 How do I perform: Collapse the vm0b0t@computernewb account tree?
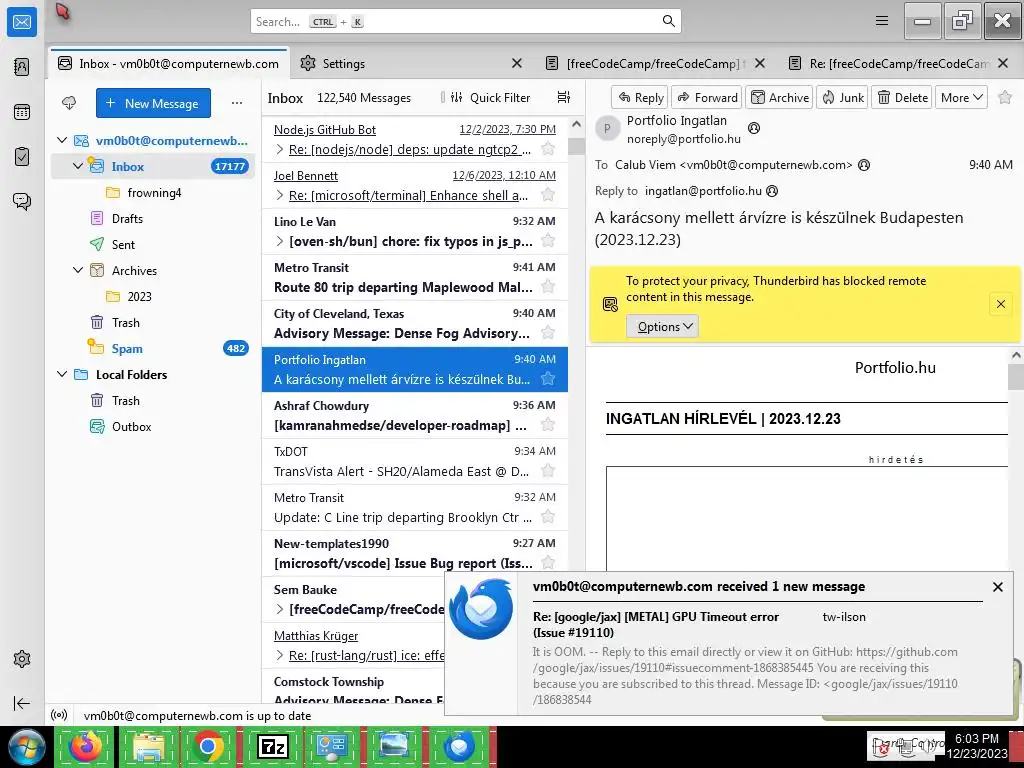click(62, 140)
